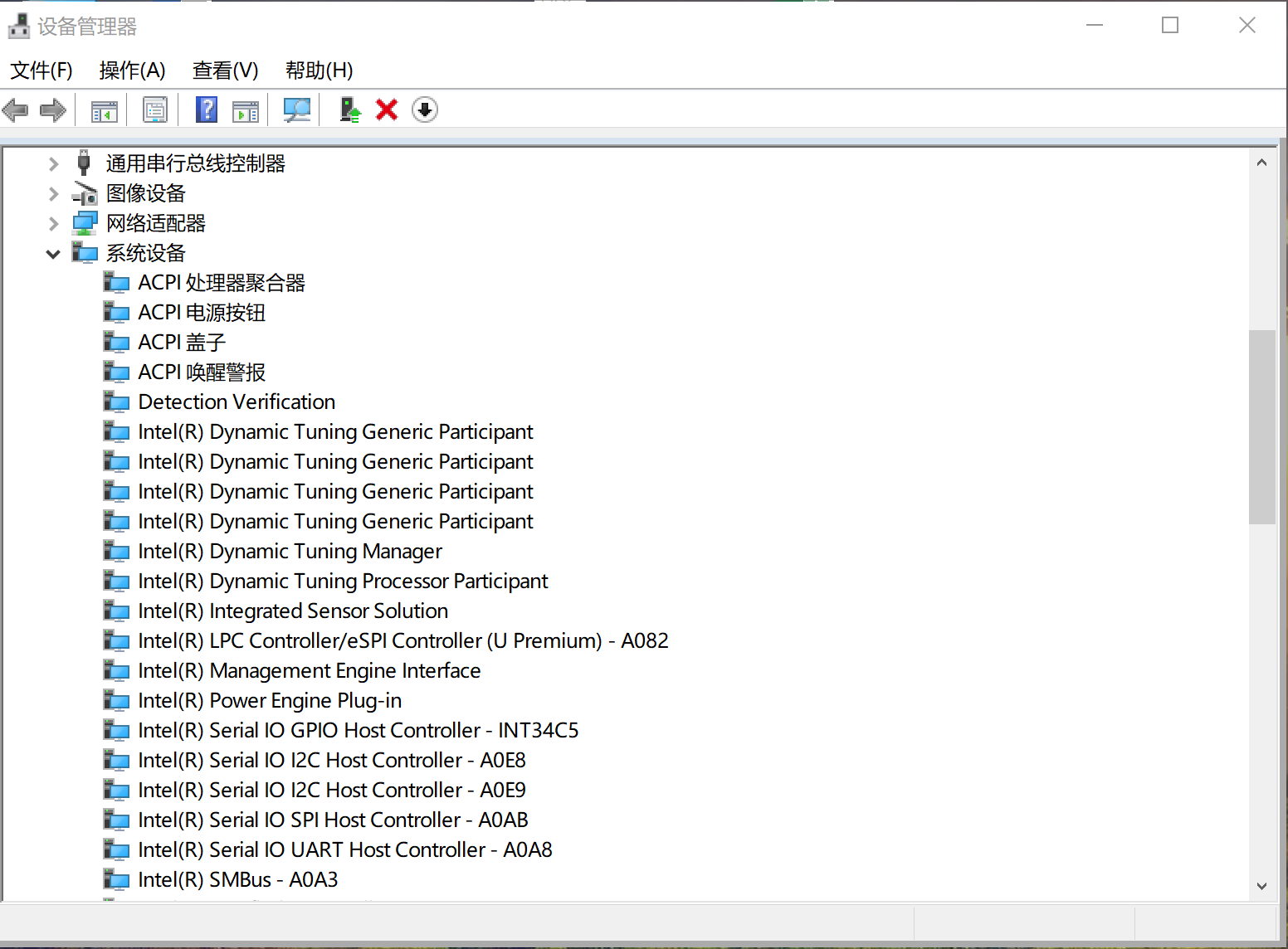Collapse the 系统设备 category
Screen dimensions: 1288x949
click(x=53, y=253)
